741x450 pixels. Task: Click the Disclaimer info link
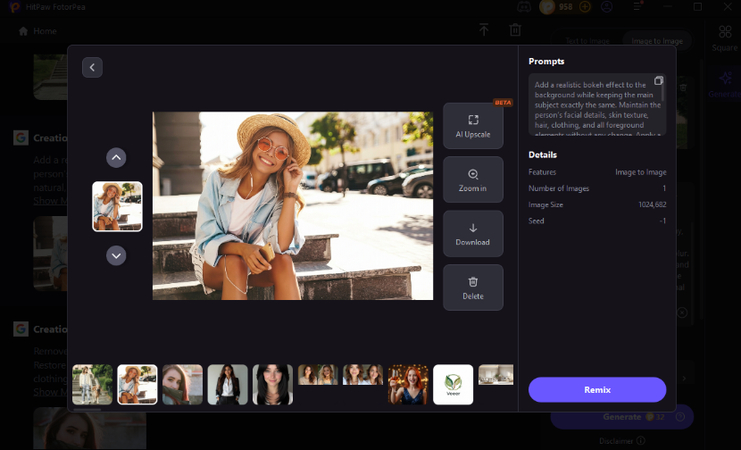tap(622, 441)
